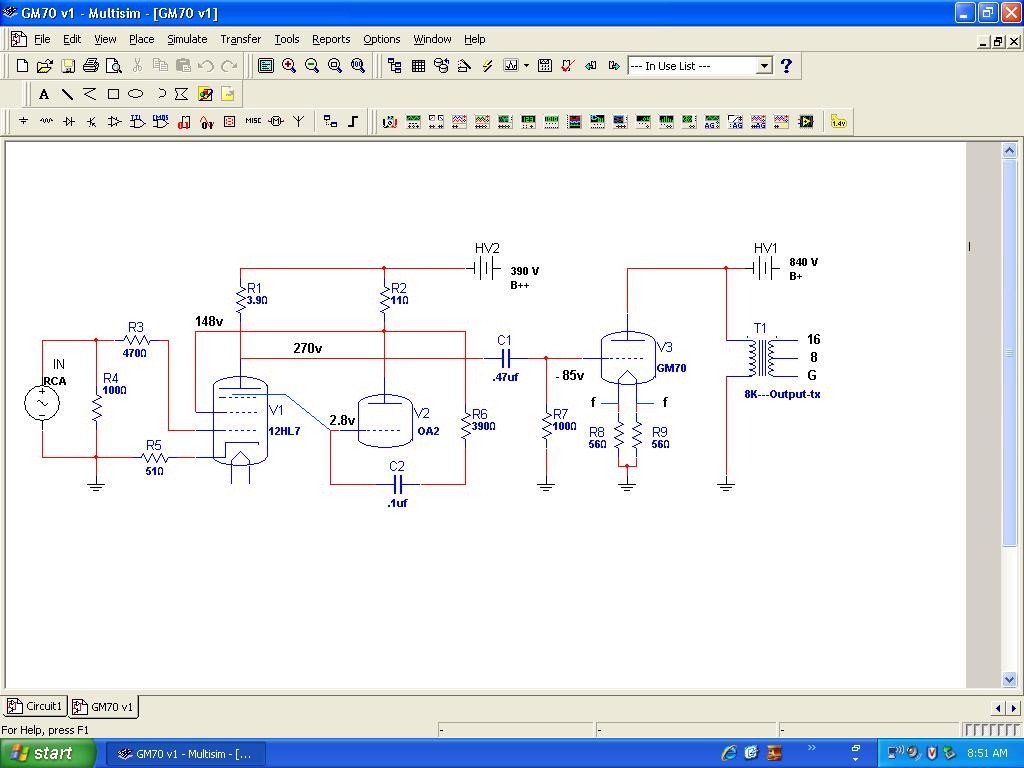The image size is (1024, 768).
Task: Open the File menu
Action: click(42, 39)
